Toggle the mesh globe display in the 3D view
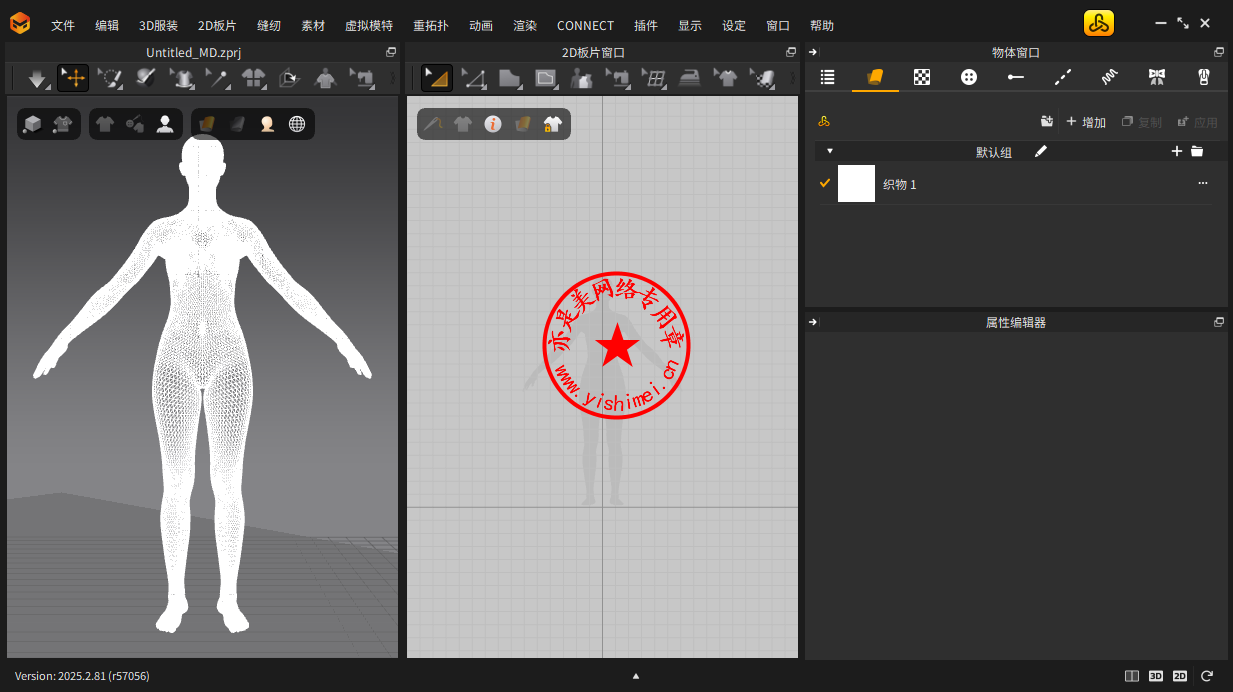This screenshot has height=692, width=1233. coord(297,124)
